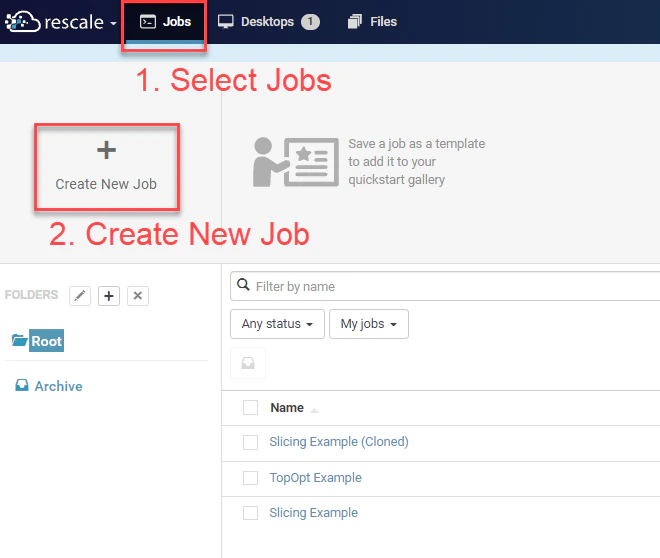Click the plus icon for Create New Job
Viewport: 660px width, 558px height.
(106, 150)
